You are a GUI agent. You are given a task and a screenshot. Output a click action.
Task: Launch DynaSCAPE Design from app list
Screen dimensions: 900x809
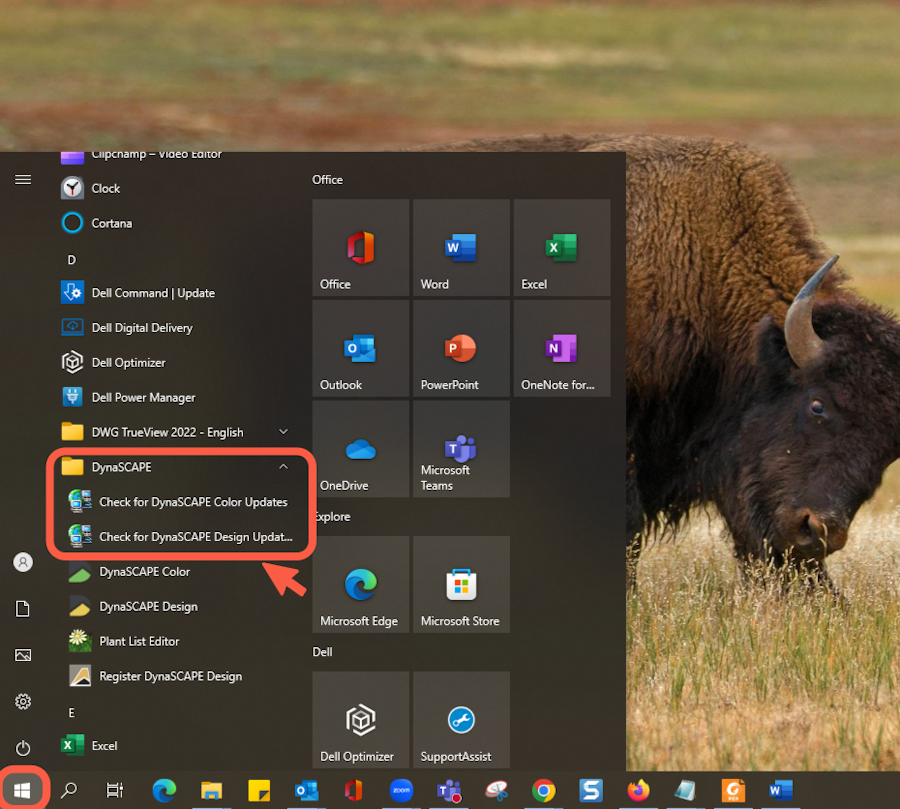(x=148, y=607)
